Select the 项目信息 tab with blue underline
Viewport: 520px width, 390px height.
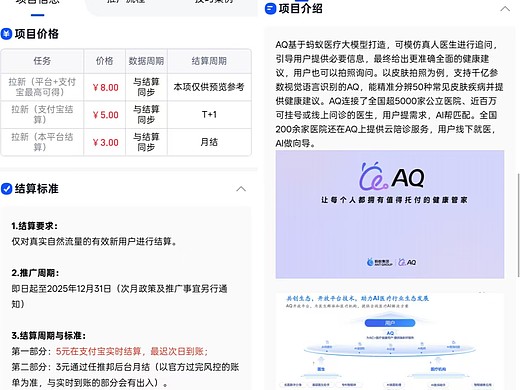point(38,7)
